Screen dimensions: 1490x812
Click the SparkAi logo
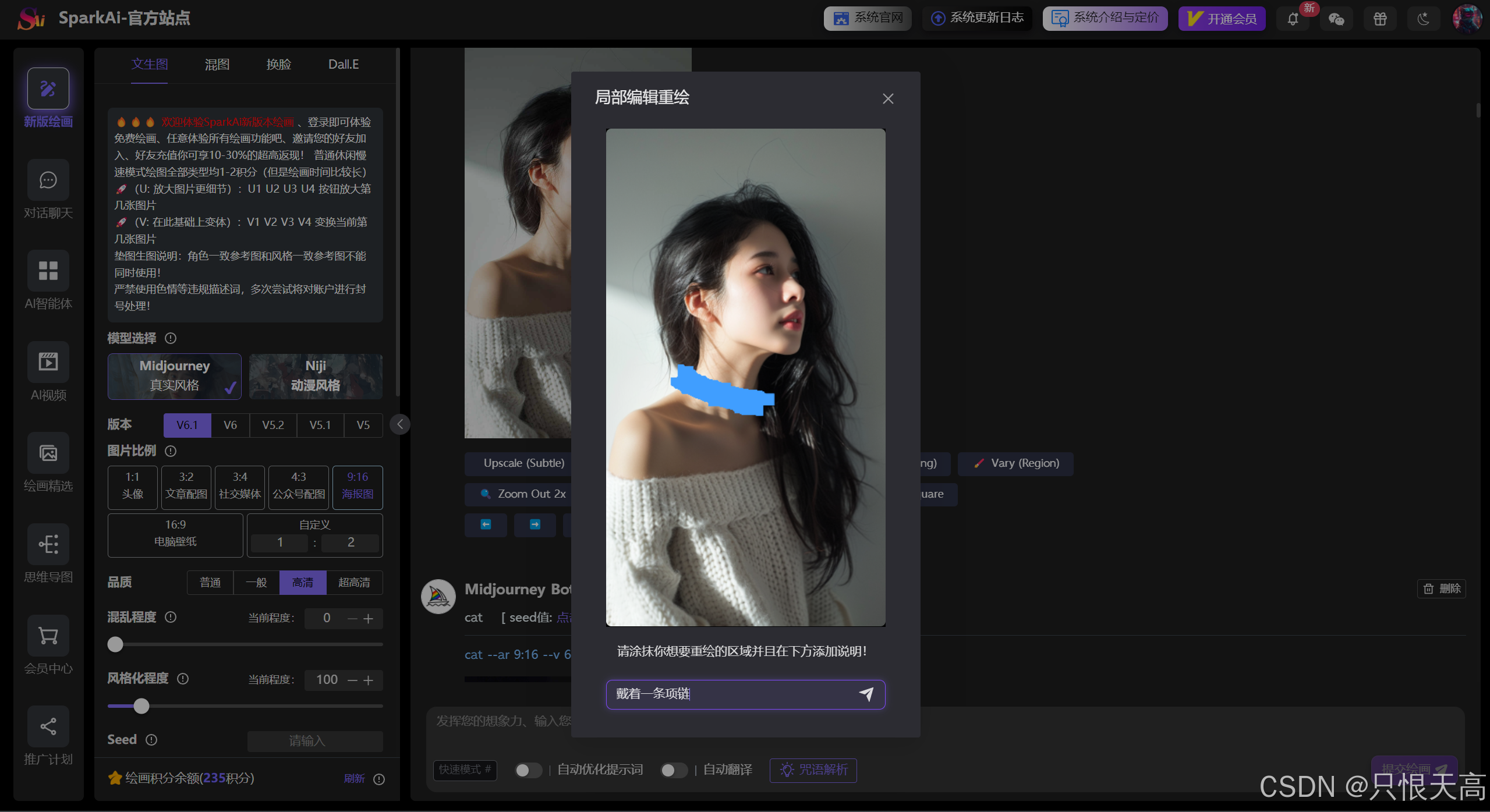pyautogui.click(x=31, y=19)
